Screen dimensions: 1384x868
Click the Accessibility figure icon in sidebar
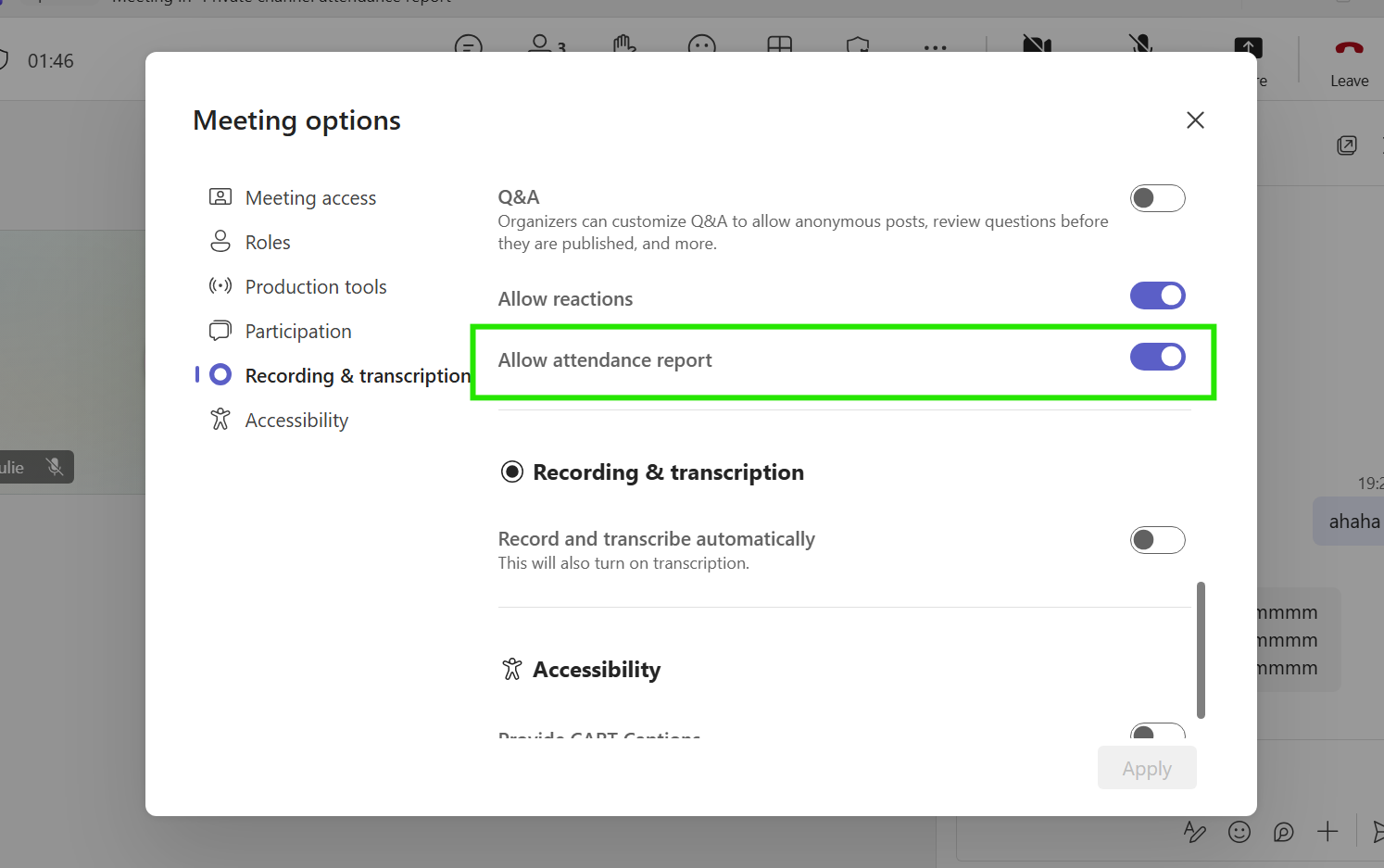click(x=220, y=419)
